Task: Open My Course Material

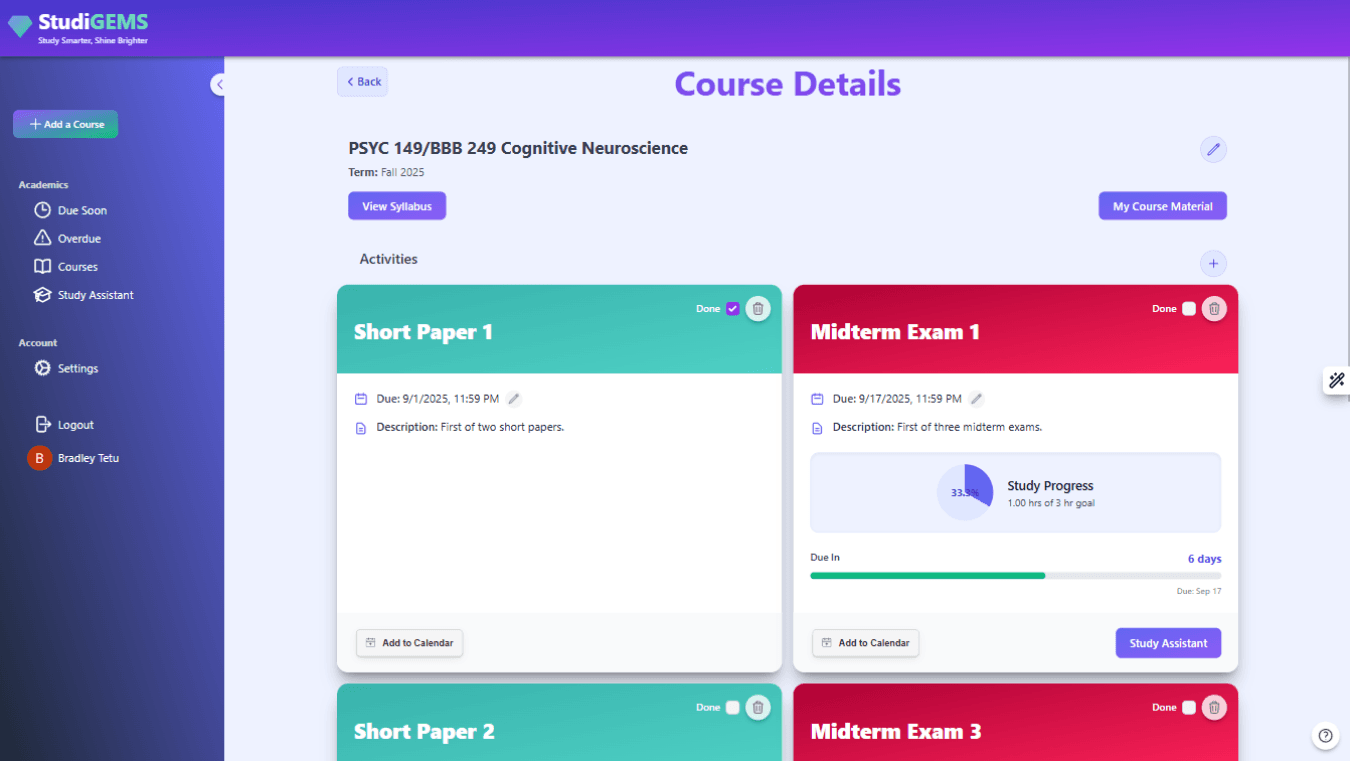Action: tap(1162, 205)
